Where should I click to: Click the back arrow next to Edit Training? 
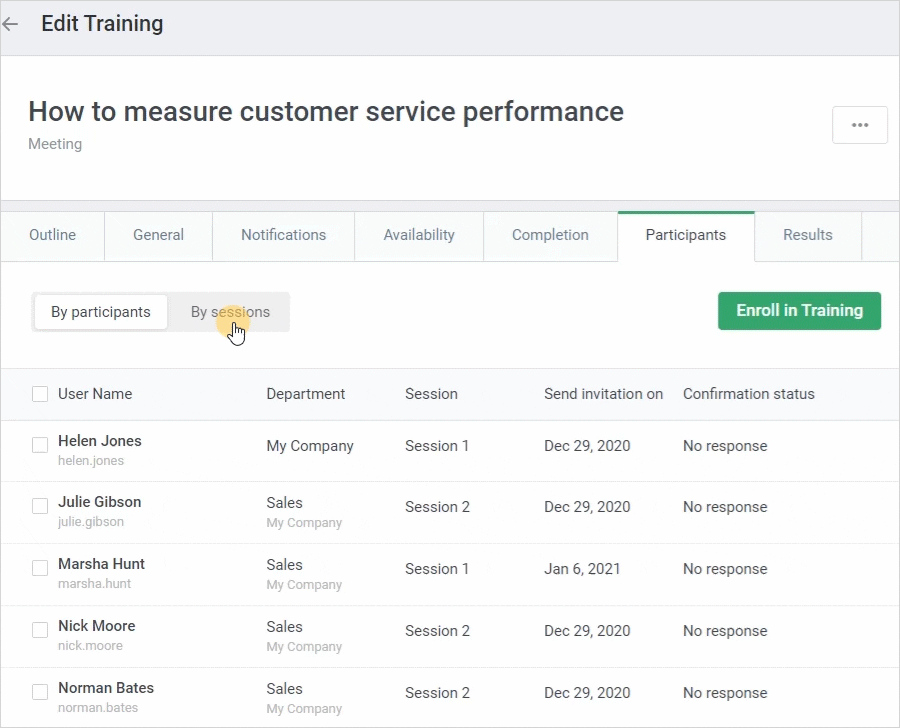click(11, 24)
